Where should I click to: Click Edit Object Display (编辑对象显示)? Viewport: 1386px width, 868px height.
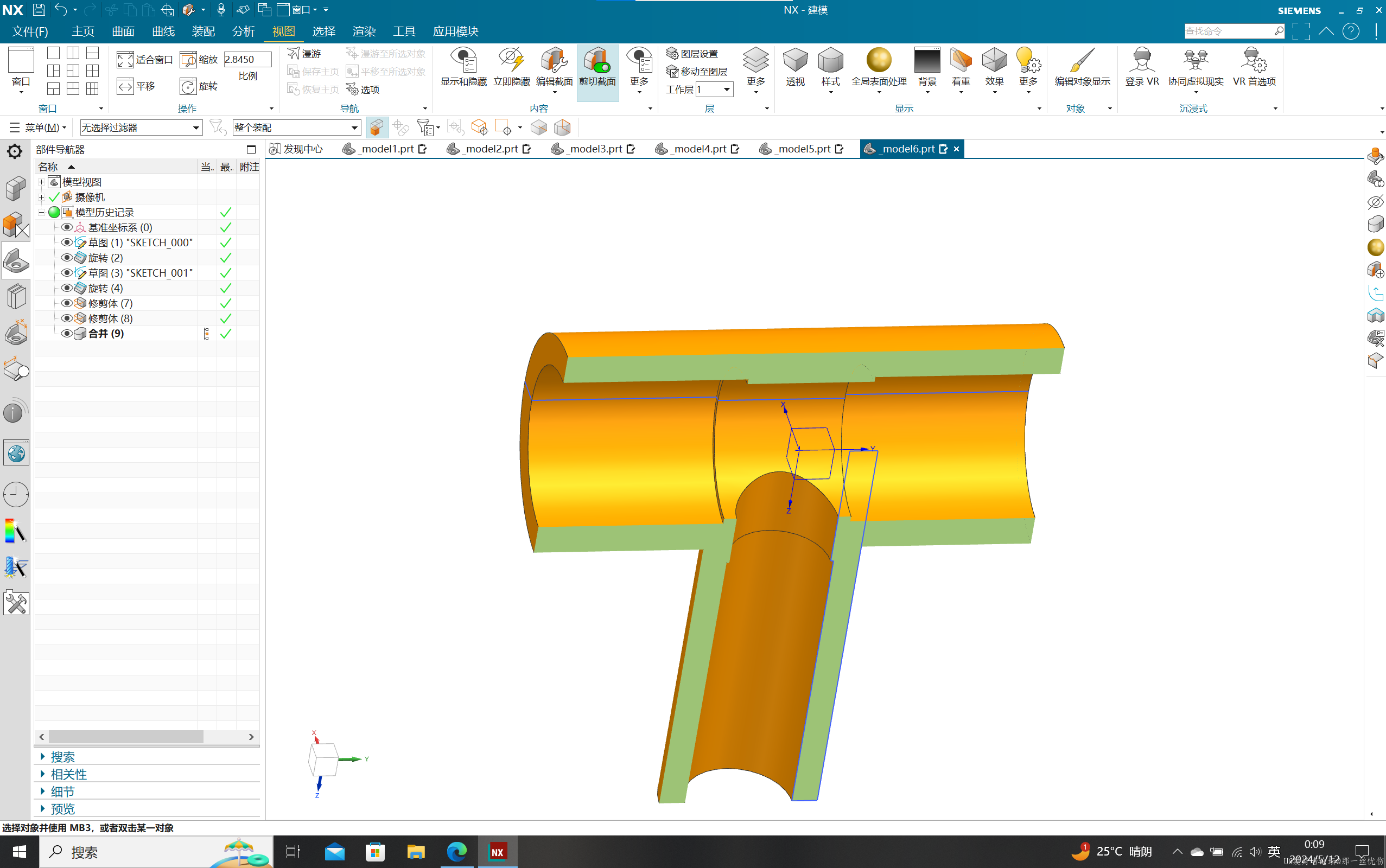pyautogui.click(x=1082, y=67)
